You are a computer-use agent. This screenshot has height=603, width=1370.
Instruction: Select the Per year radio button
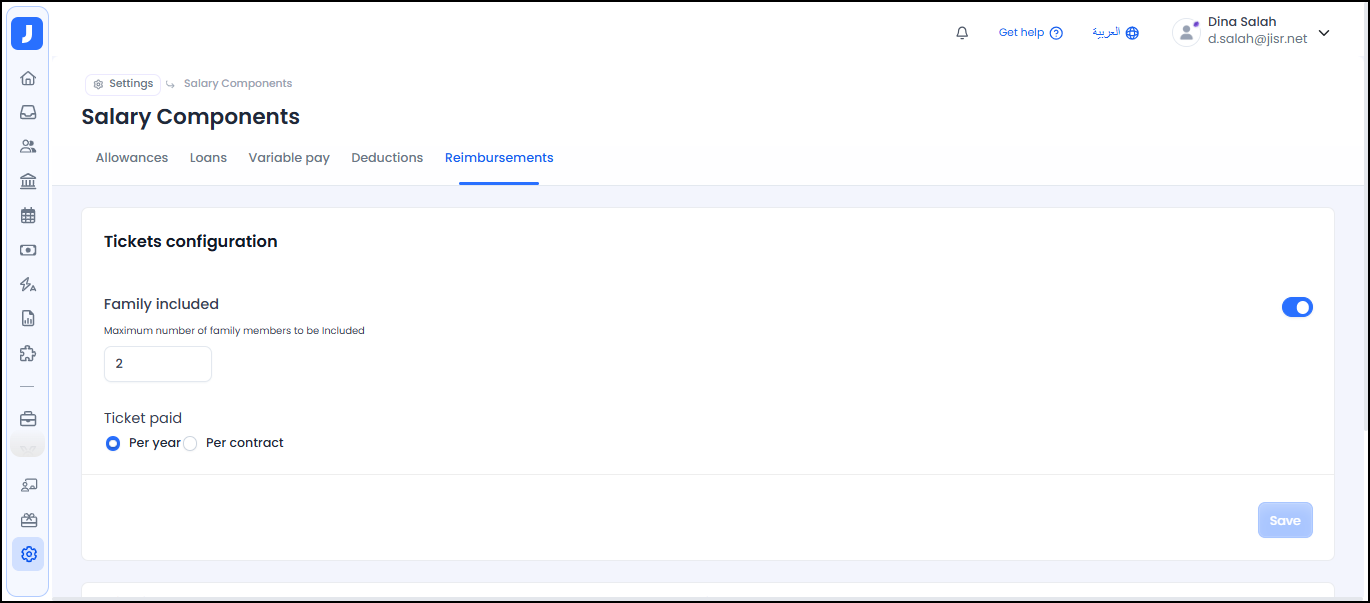(x=113, y=443)
